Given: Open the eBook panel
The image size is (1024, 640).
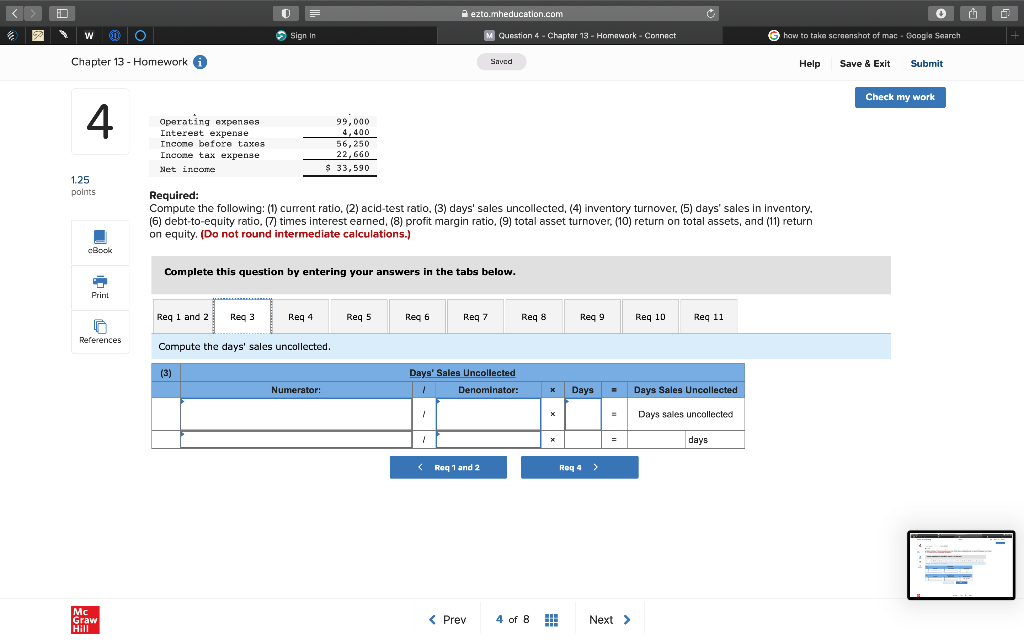Looking at the screenshot, I should 99,242.
